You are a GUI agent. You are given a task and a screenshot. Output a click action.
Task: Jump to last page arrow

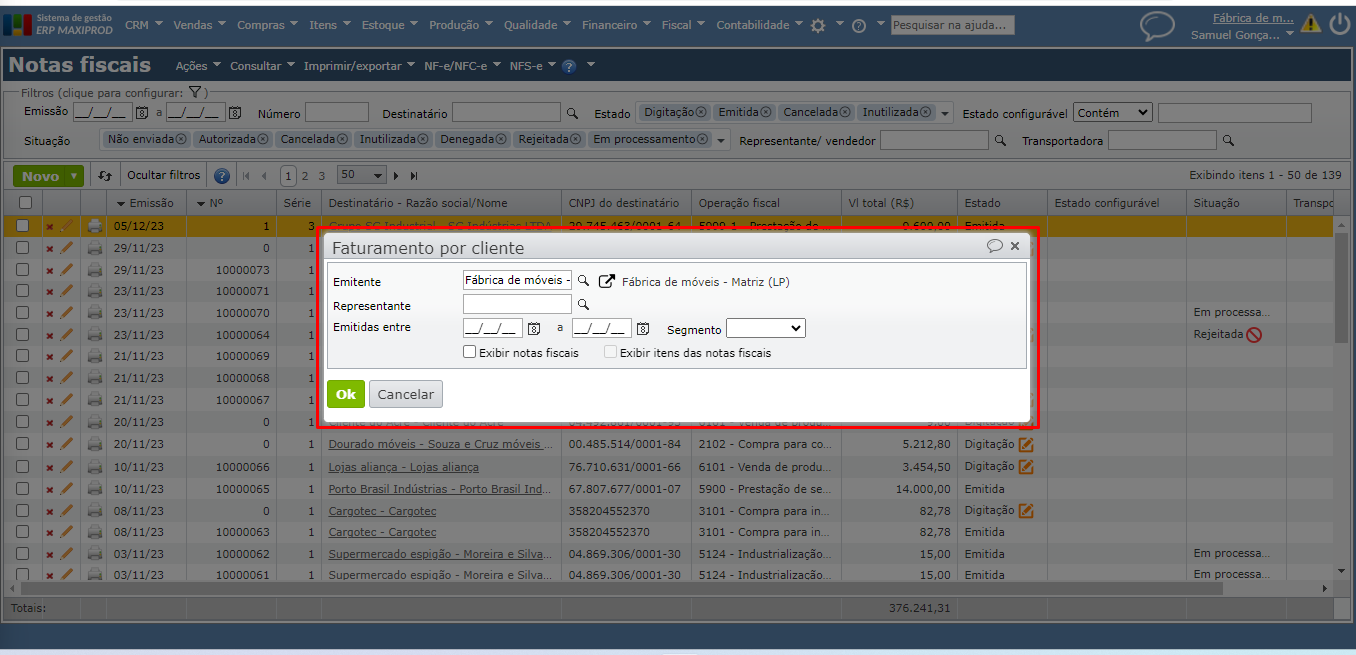click(413, 176)
